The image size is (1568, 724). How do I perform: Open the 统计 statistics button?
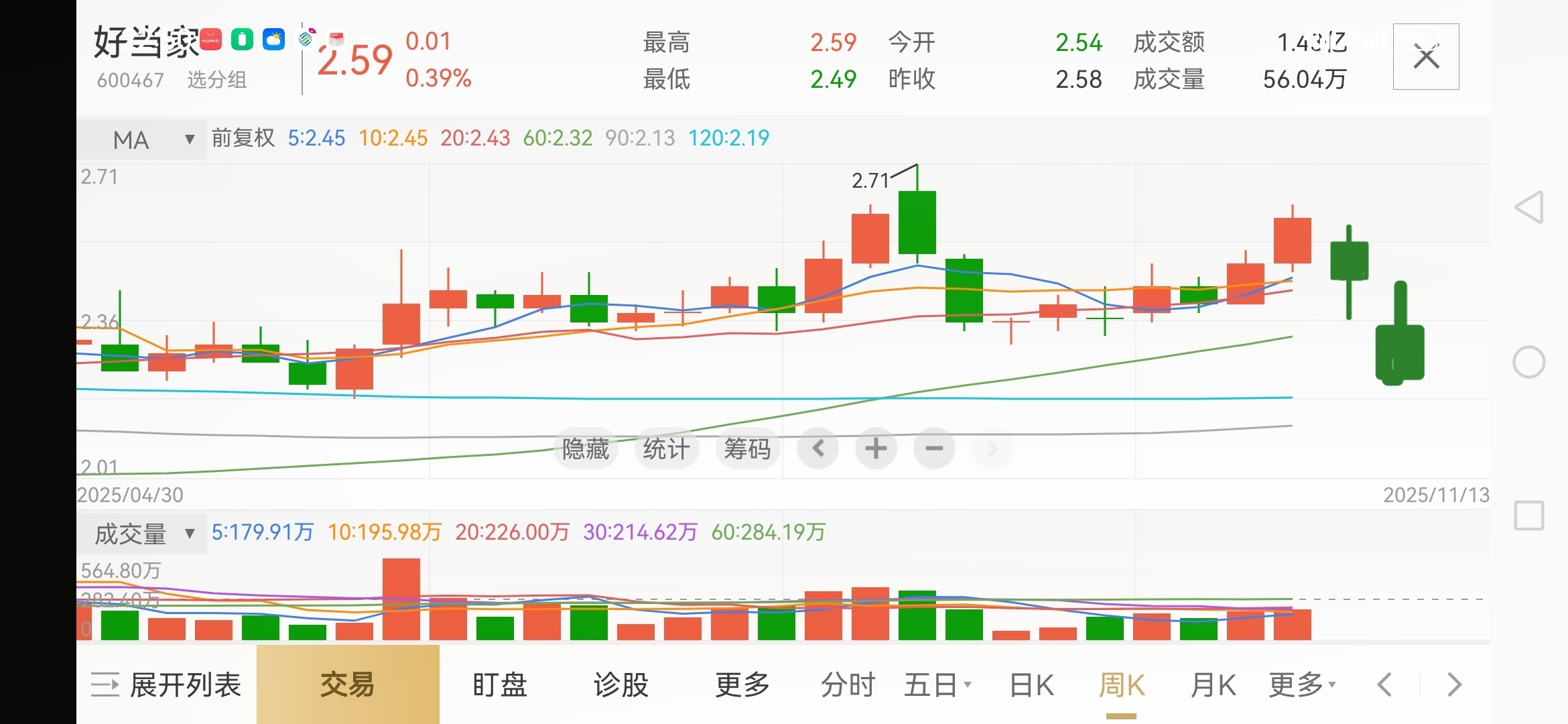666,448
